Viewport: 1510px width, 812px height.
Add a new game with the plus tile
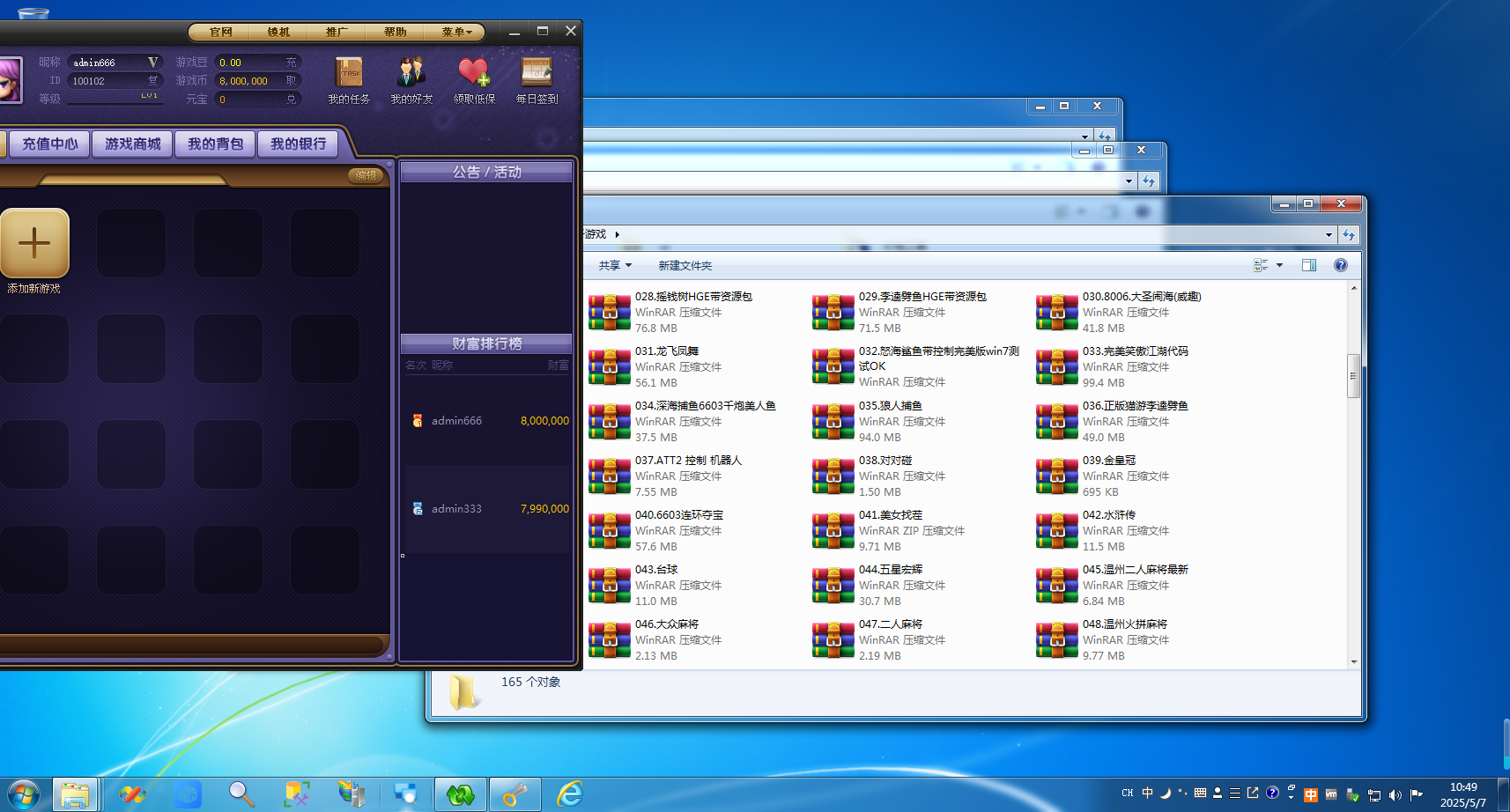click(x=34, y=243)
